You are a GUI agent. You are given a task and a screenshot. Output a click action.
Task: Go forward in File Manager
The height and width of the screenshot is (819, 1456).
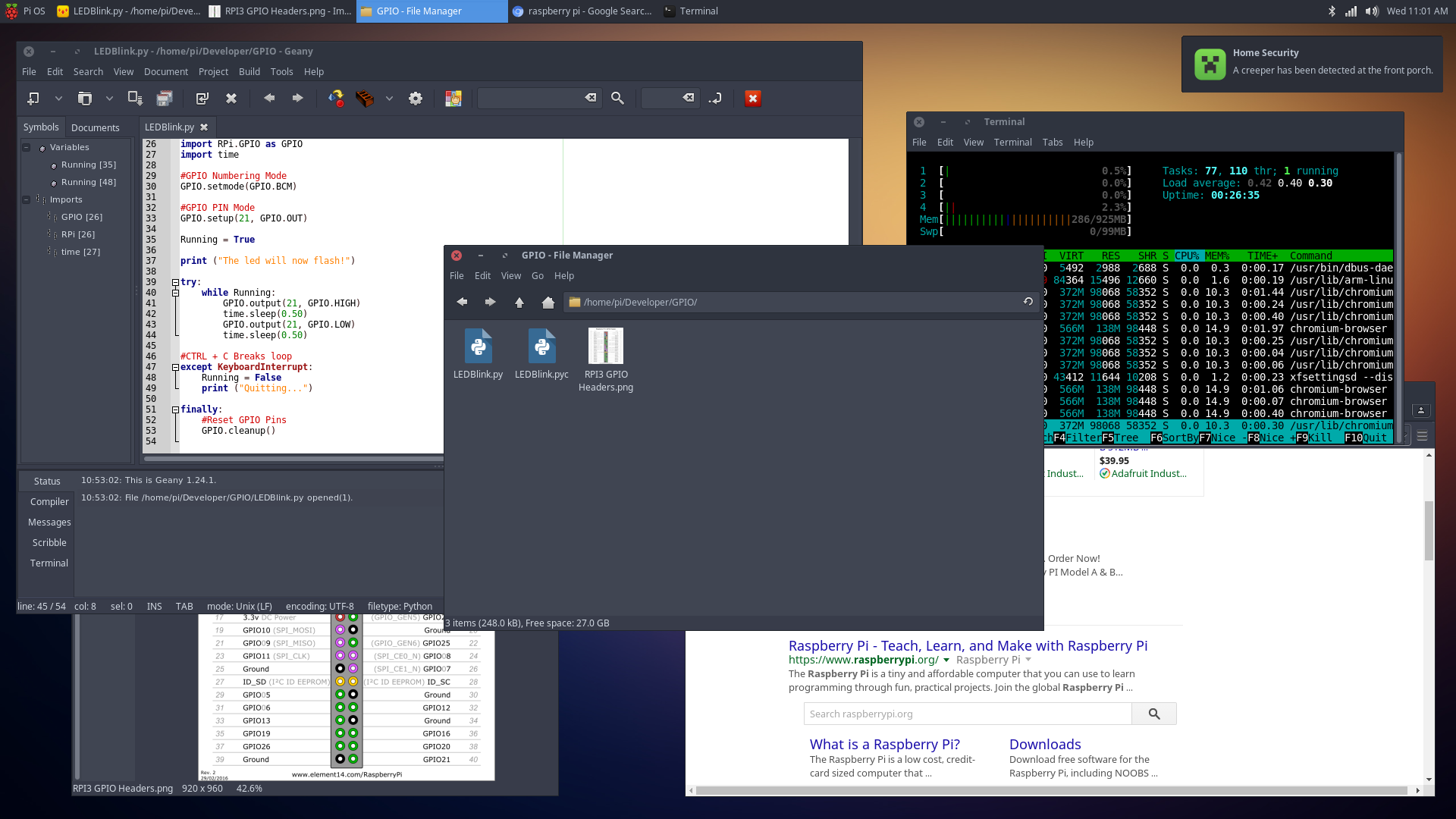tap(491, 302)
